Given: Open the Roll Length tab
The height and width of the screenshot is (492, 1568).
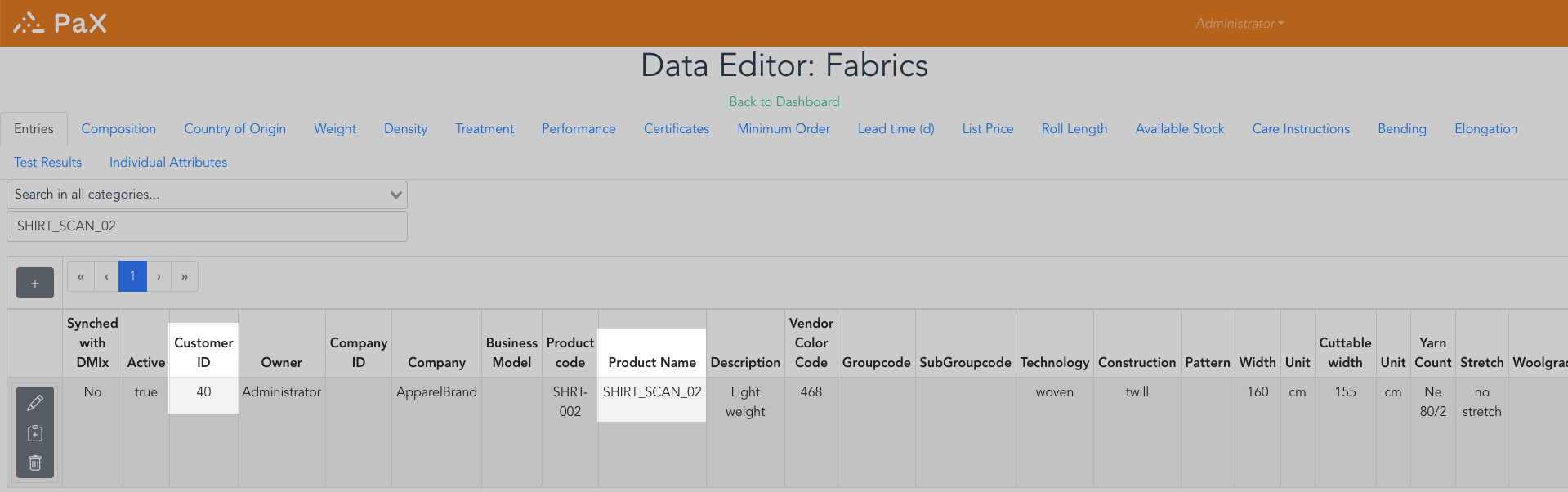Looking at the screenshot, I should (1074, 129).
